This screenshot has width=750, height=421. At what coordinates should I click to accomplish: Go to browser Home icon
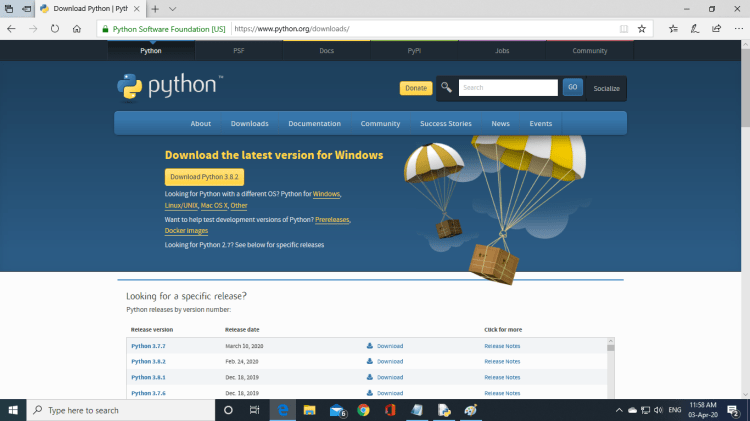click(x=77, y=29)
